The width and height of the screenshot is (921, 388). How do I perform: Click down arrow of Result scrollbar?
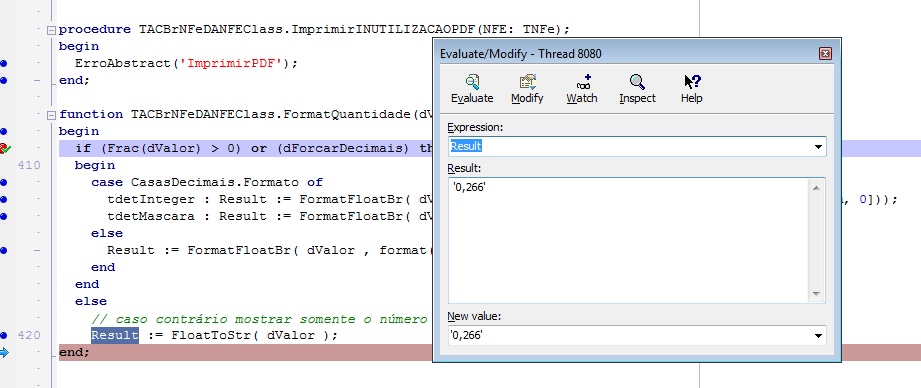(816, 294)
